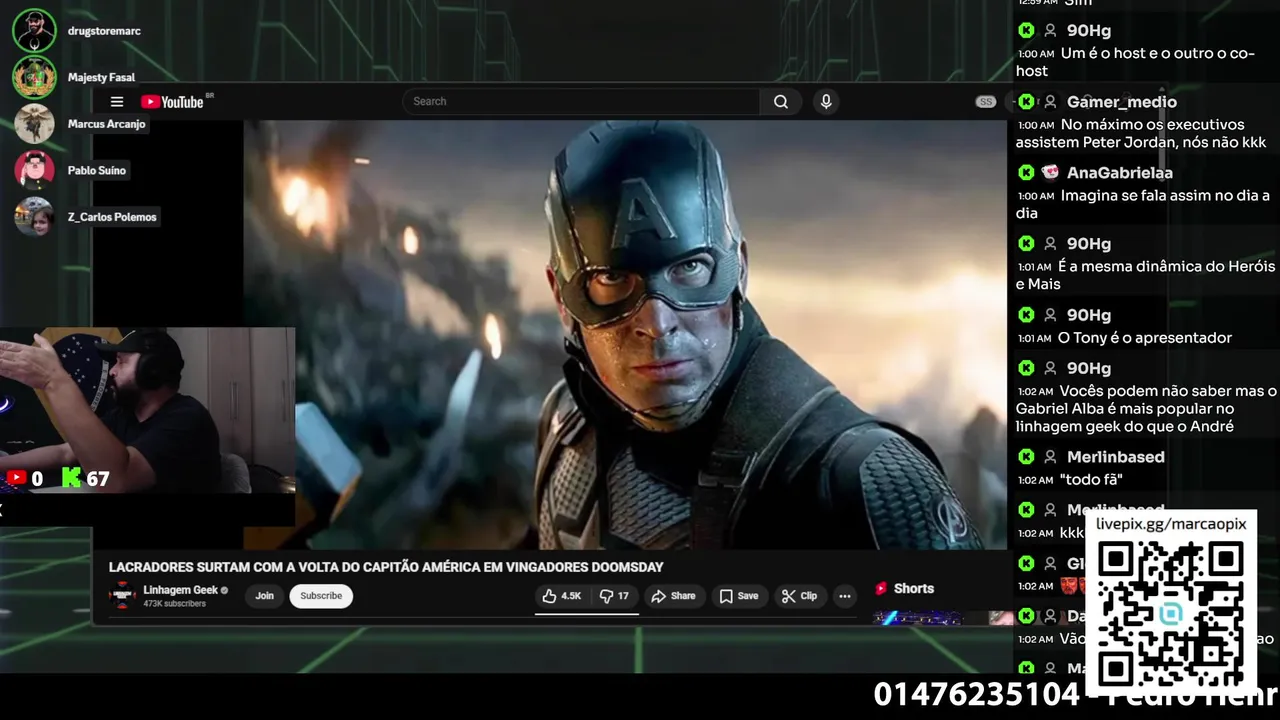Open more actions ellipsis under video
Viewport: 1280px width, 720px height.
(x=845, y=596)
